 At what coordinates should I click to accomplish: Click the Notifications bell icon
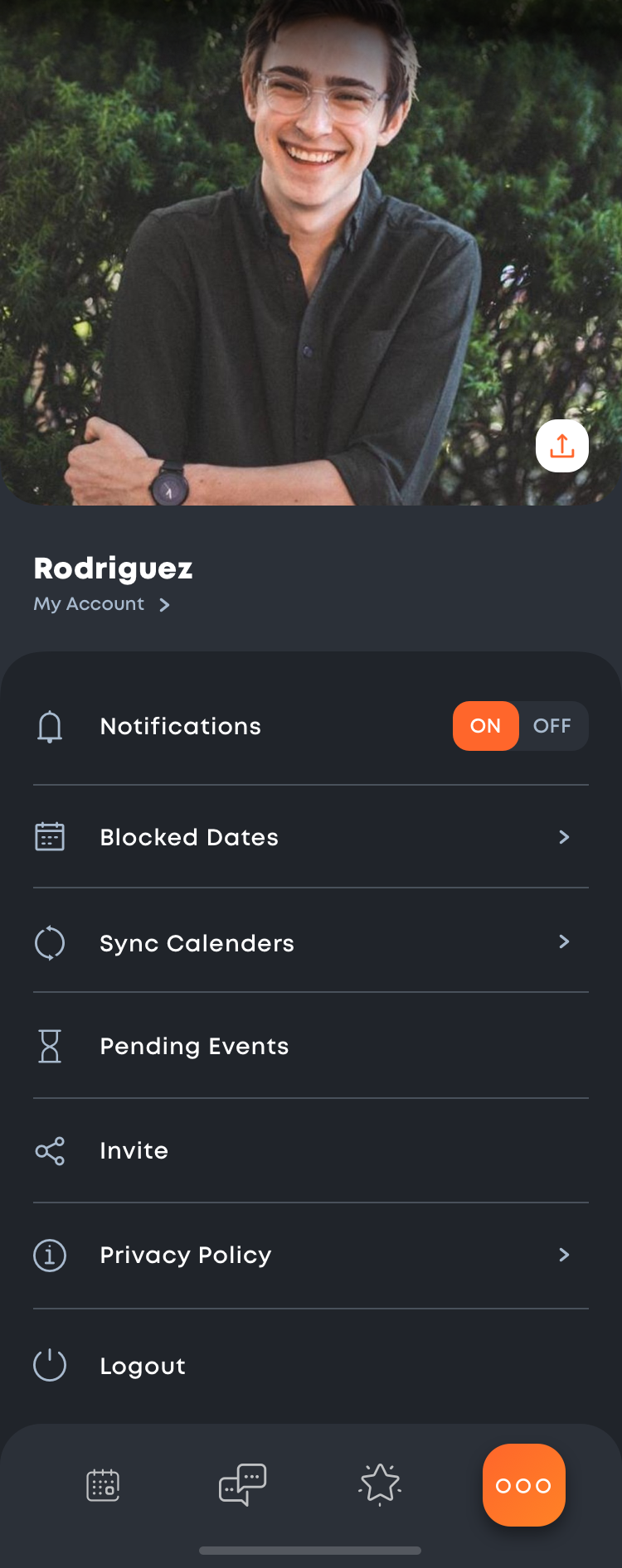[50, 727]
